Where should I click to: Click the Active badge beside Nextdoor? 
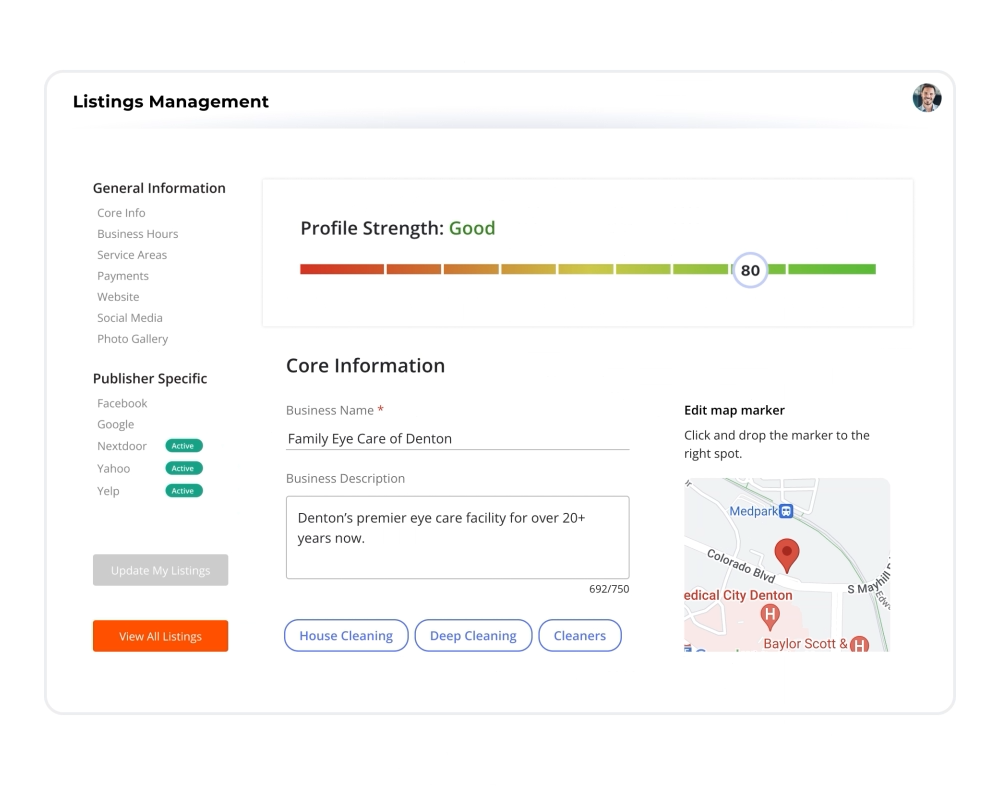click(184, 446)
